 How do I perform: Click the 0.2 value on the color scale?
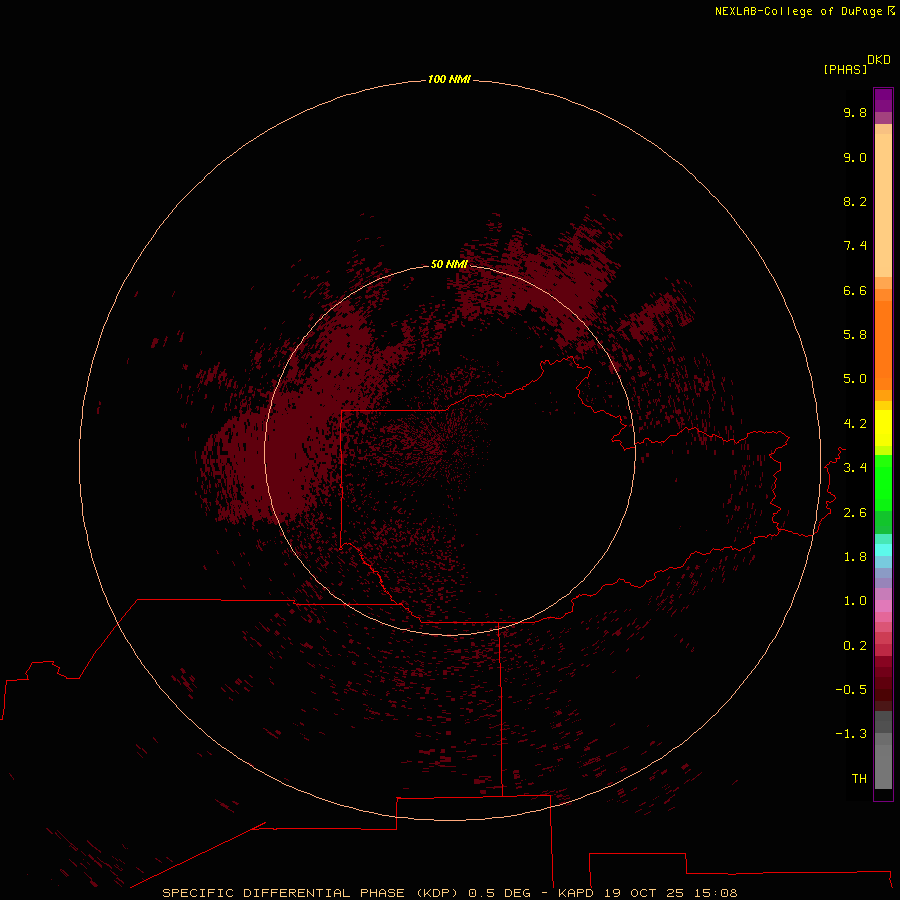point(855,646)
